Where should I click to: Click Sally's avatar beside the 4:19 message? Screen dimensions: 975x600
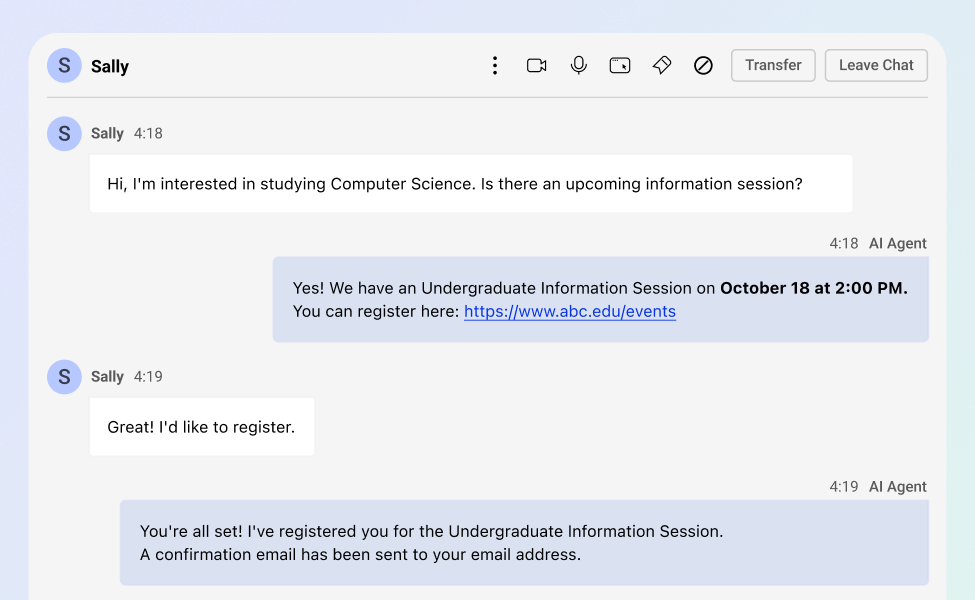pyautogui.click(x=64, y=377)
